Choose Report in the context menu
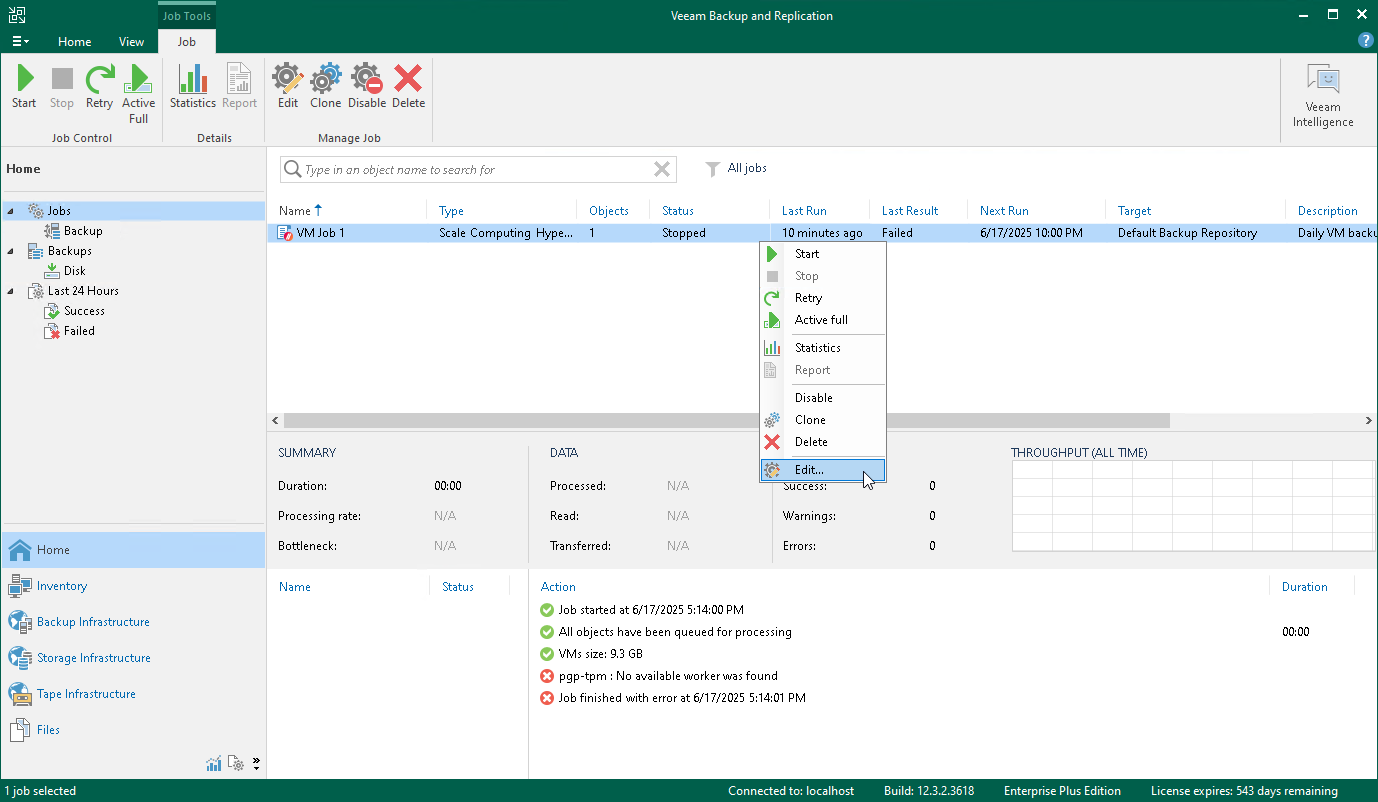 coord(823,370)
